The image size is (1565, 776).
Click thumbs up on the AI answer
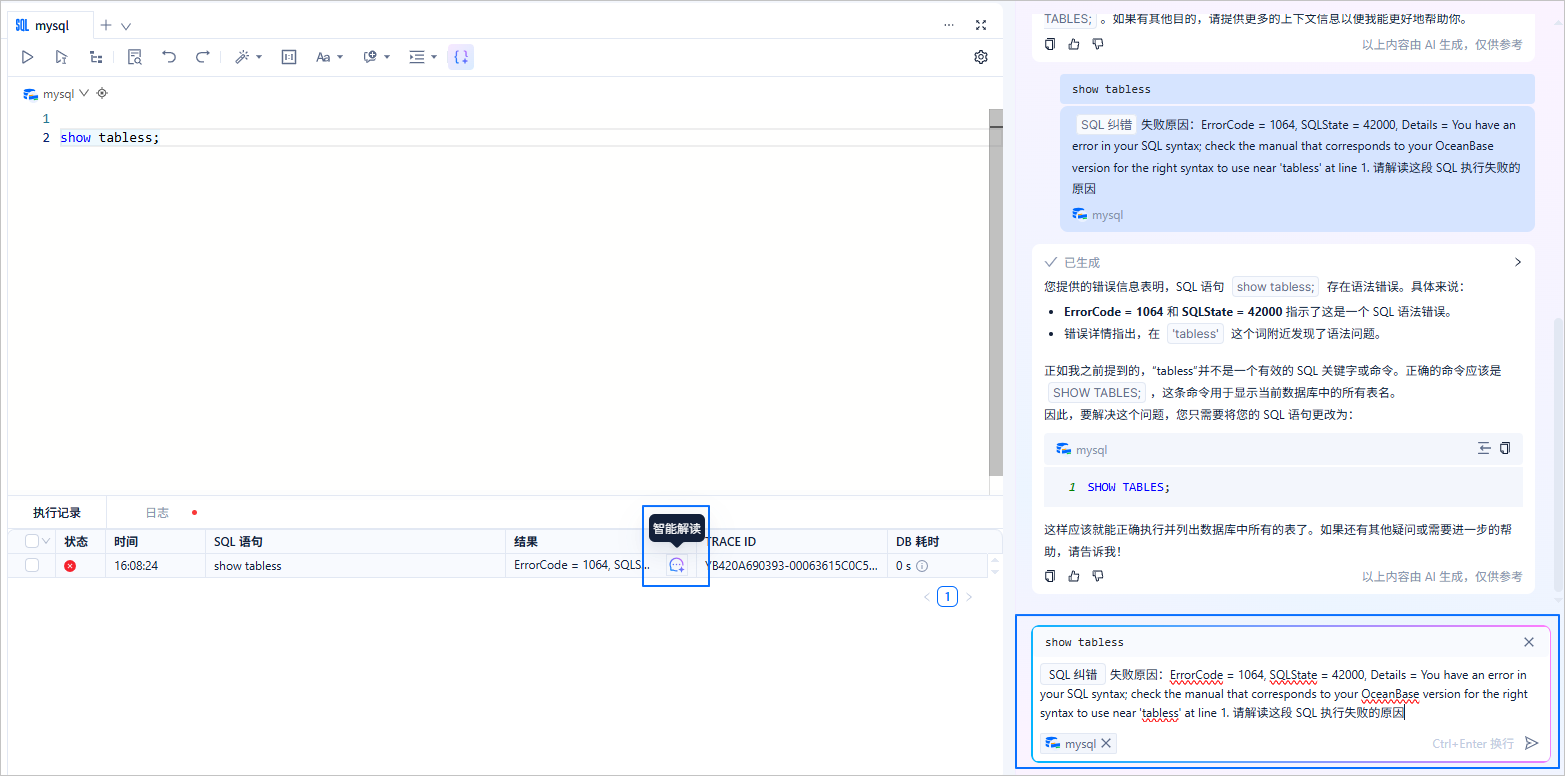1074,576
